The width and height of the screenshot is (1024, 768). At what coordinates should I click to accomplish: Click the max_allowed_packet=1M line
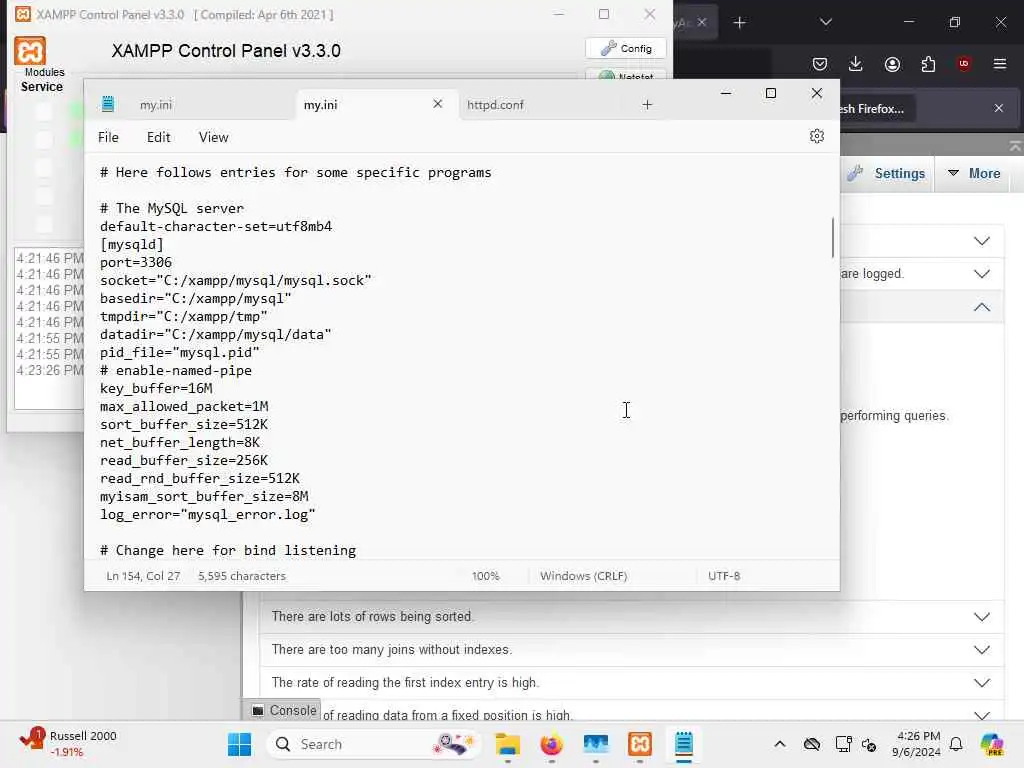coord(184,407)
